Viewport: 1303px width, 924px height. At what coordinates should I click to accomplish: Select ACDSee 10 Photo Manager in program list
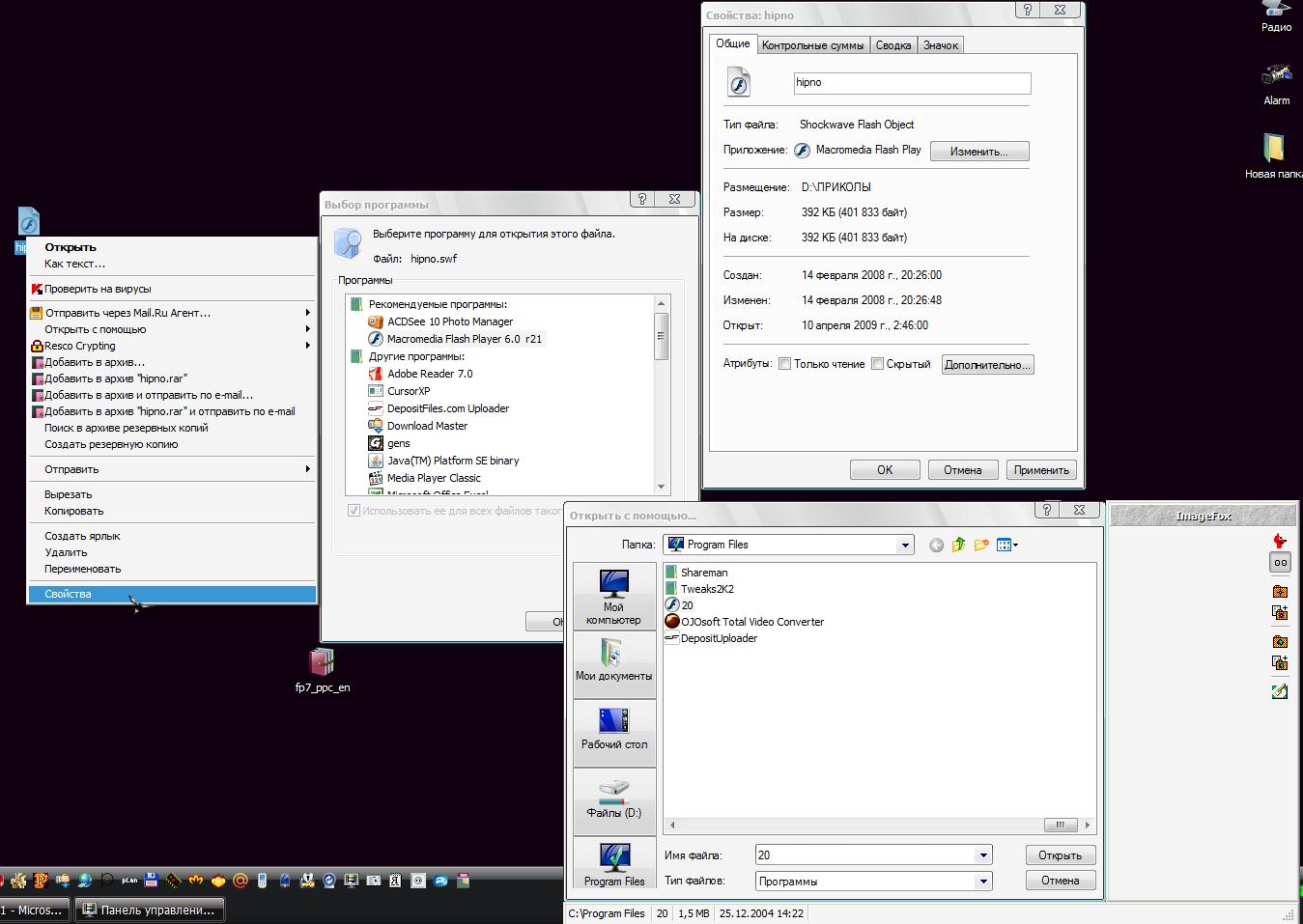point(449,322)
